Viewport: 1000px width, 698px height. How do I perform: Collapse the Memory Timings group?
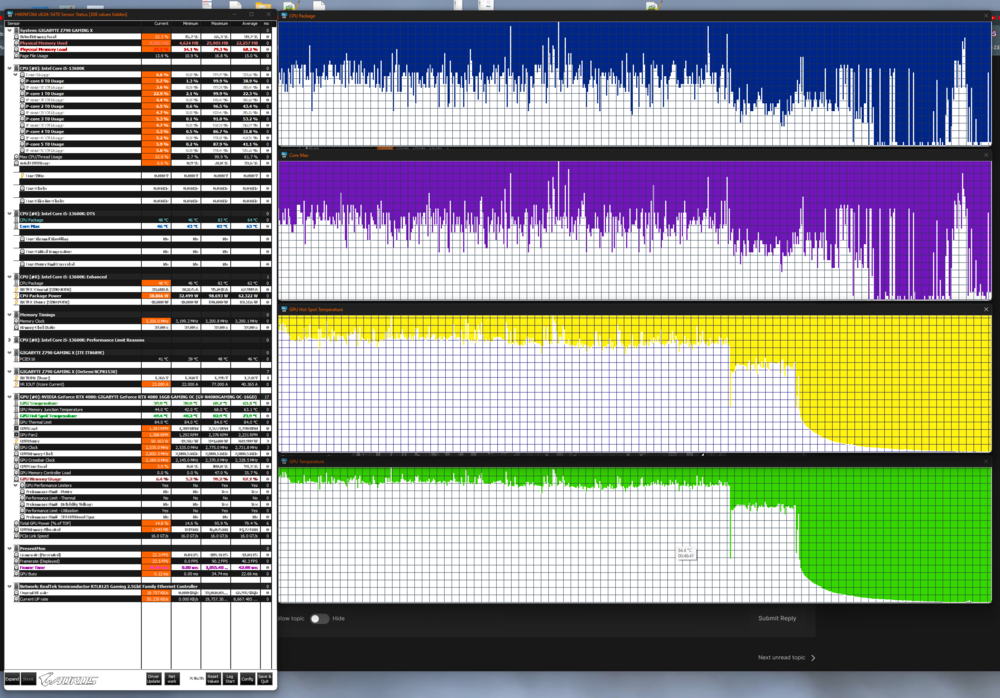(9, 315)
